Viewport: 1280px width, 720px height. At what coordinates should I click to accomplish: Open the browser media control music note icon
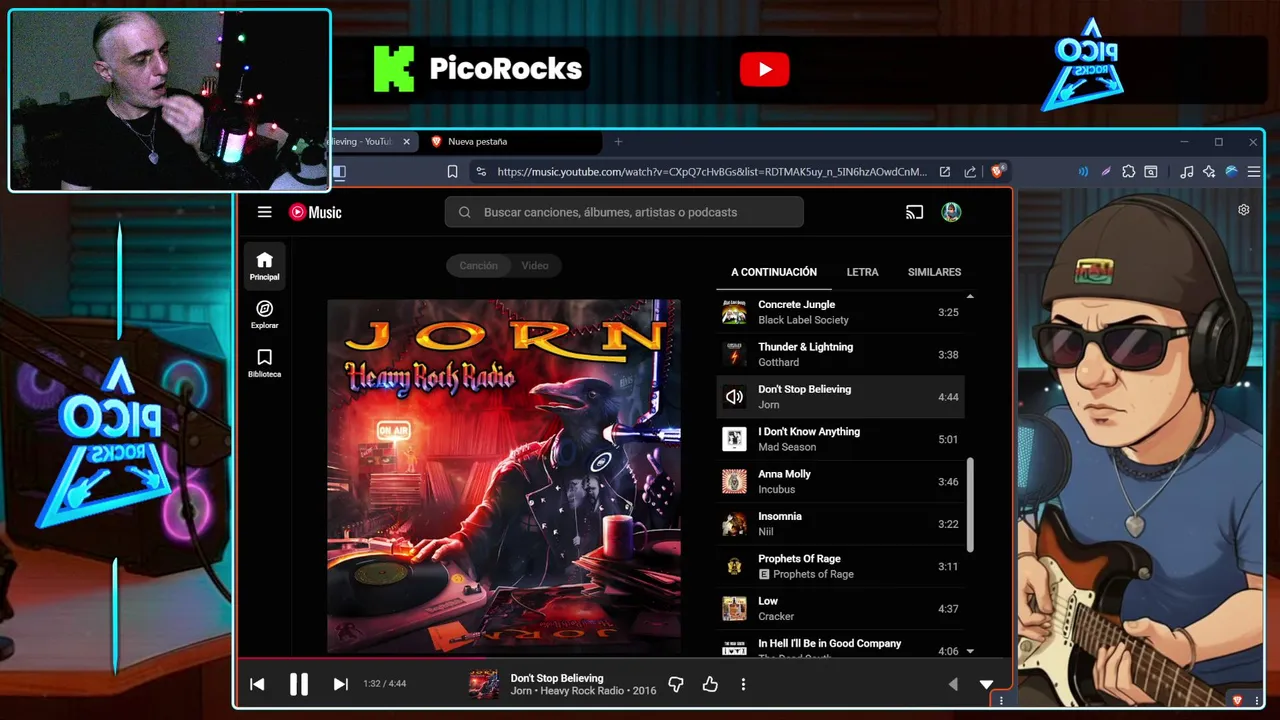point(1186,172)
